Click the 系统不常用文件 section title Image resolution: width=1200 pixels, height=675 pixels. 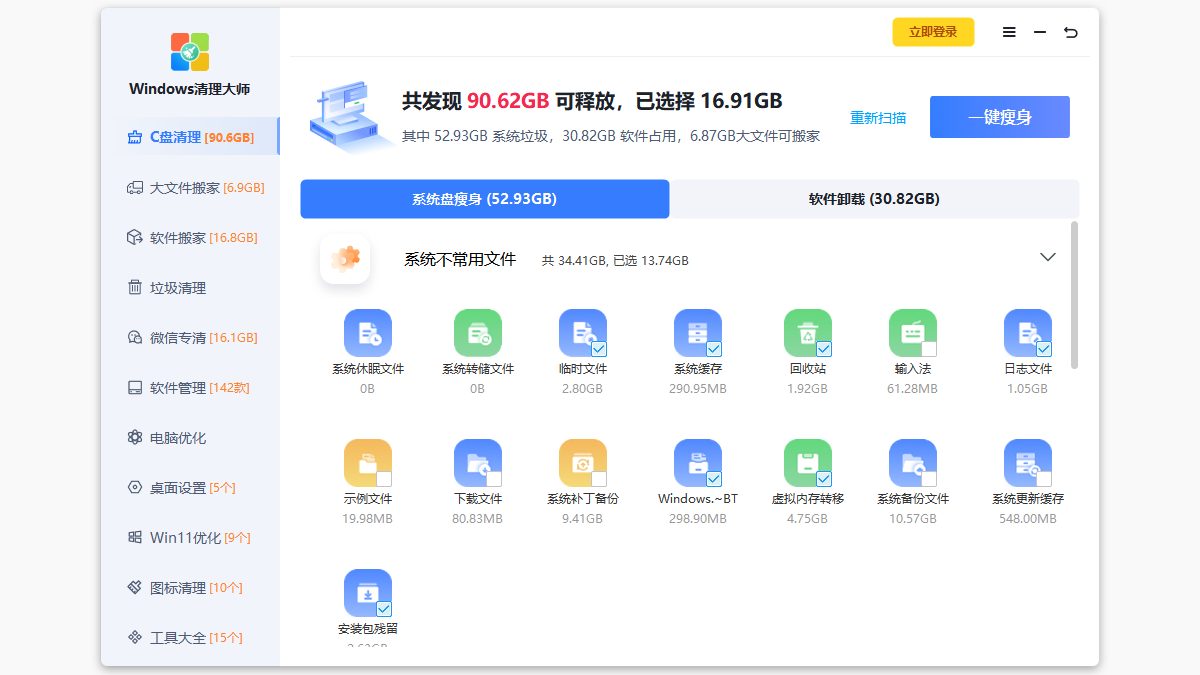pos(460,260)
